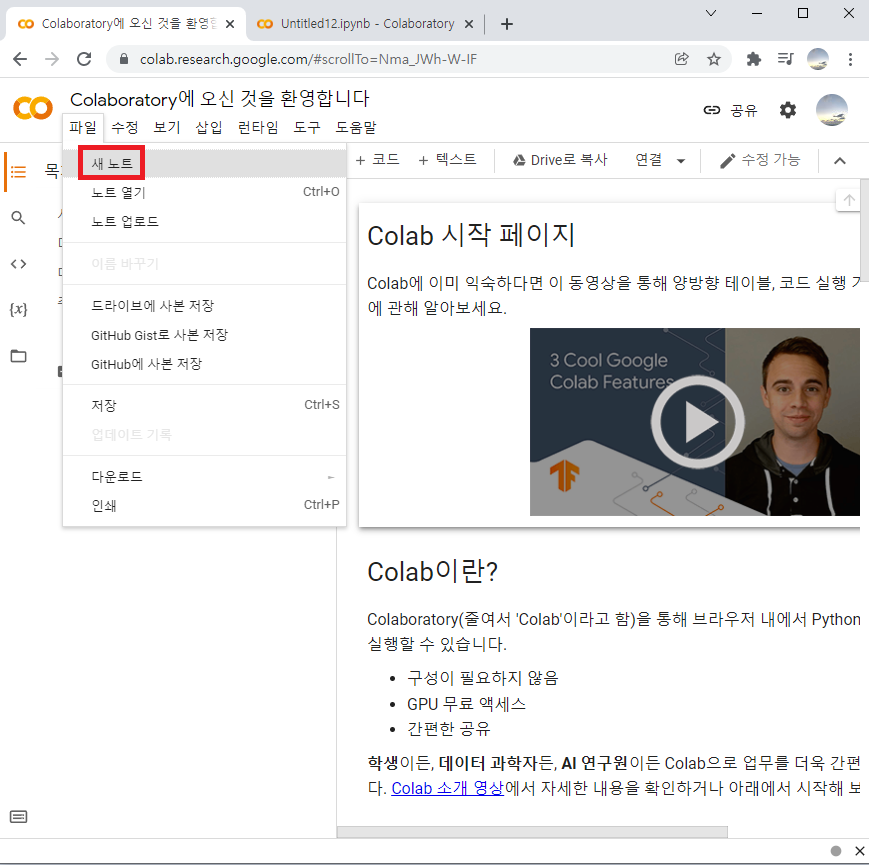Open the tab search chevron in title bar

(x=711, y=13)
